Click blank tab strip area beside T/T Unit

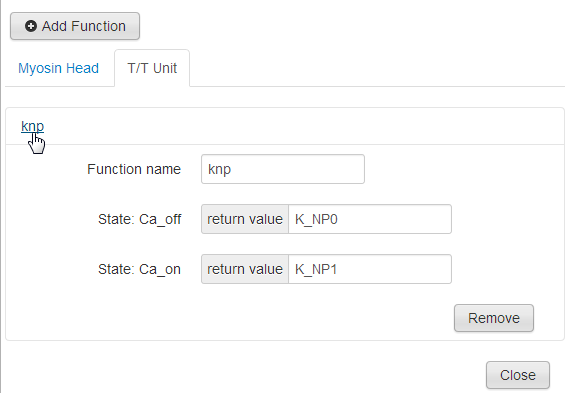point(376,68)
